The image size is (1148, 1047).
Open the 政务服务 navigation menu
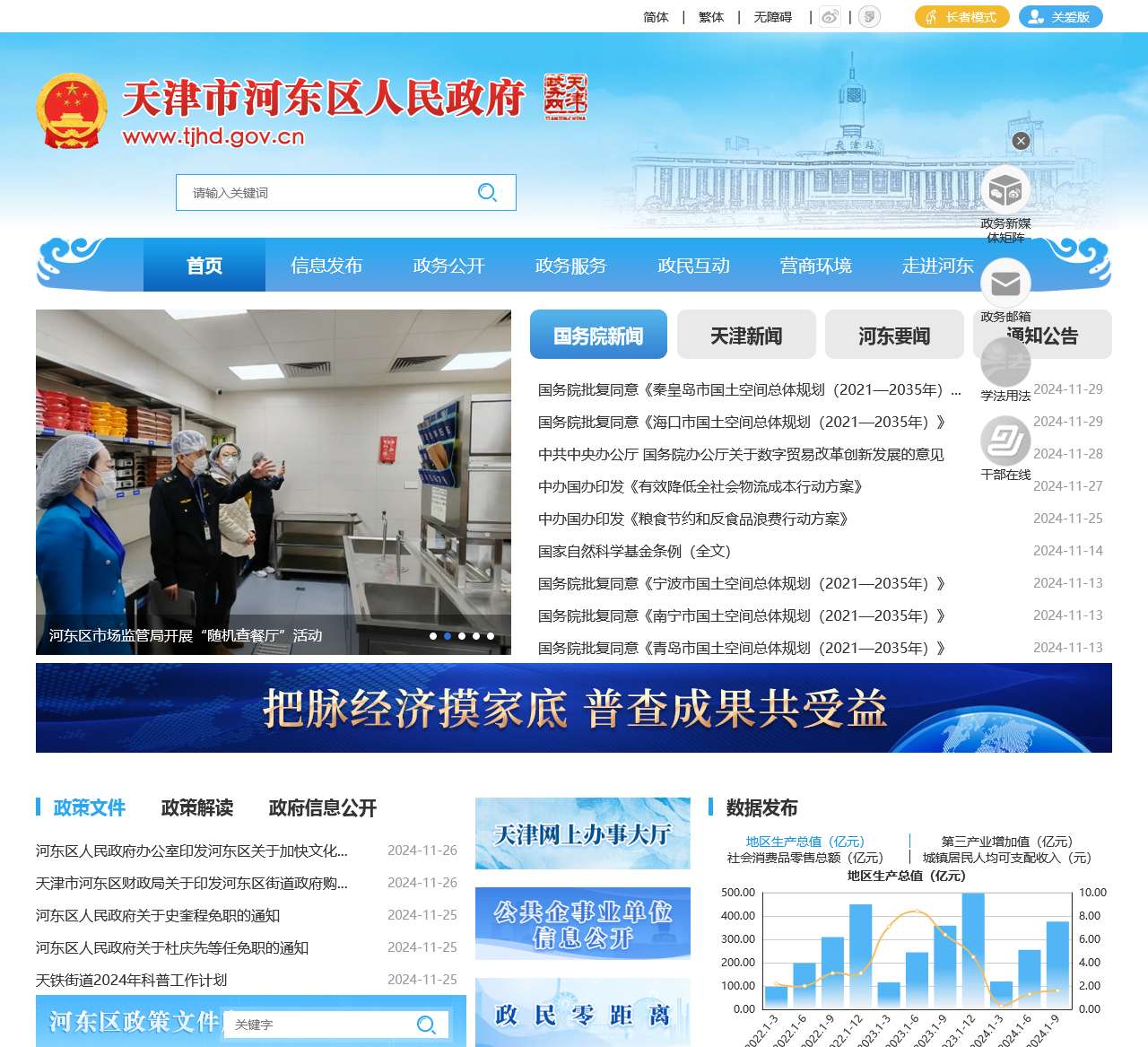[570, 265]
